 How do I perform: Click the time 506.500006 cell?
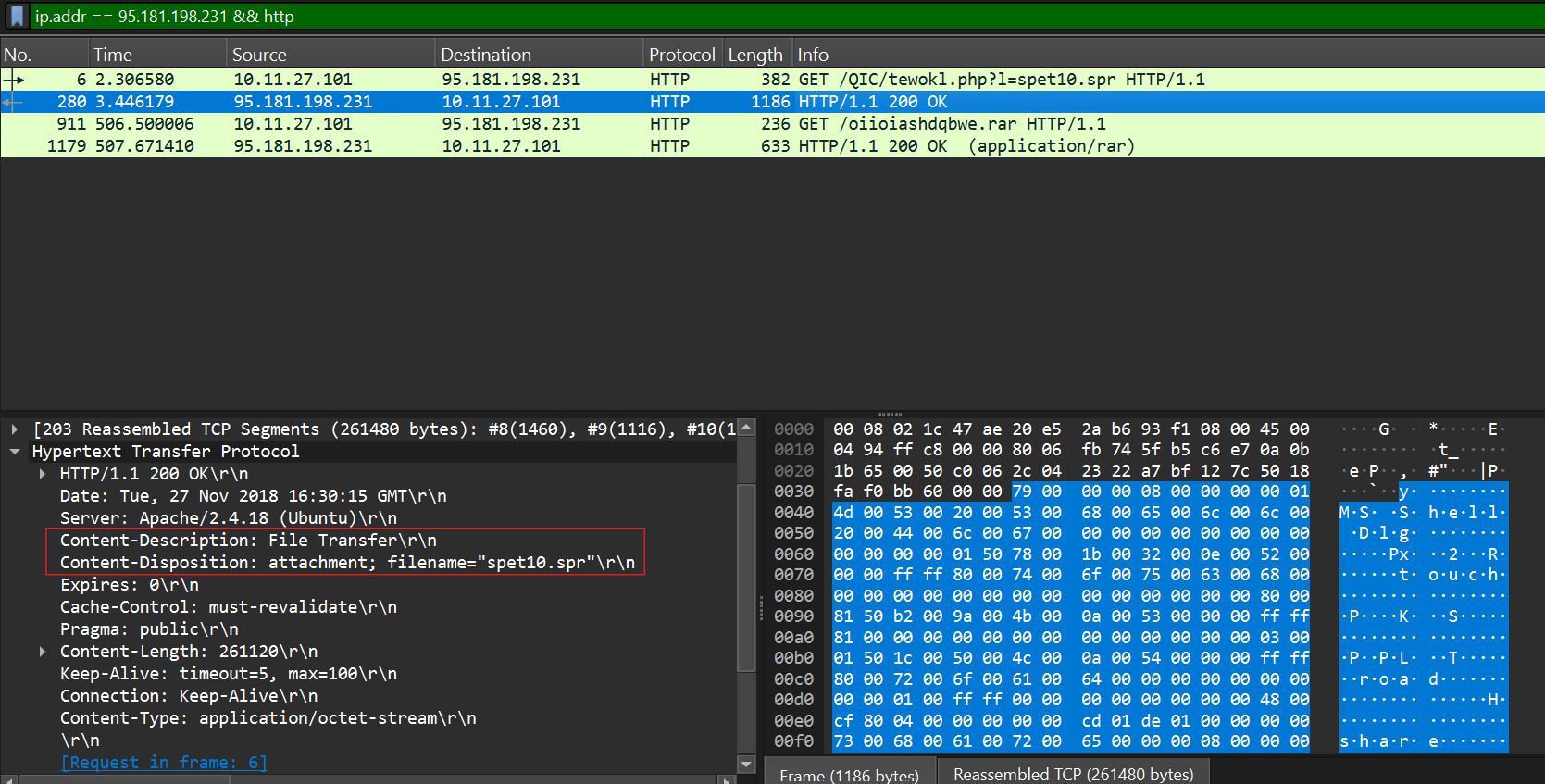point(144,124)
